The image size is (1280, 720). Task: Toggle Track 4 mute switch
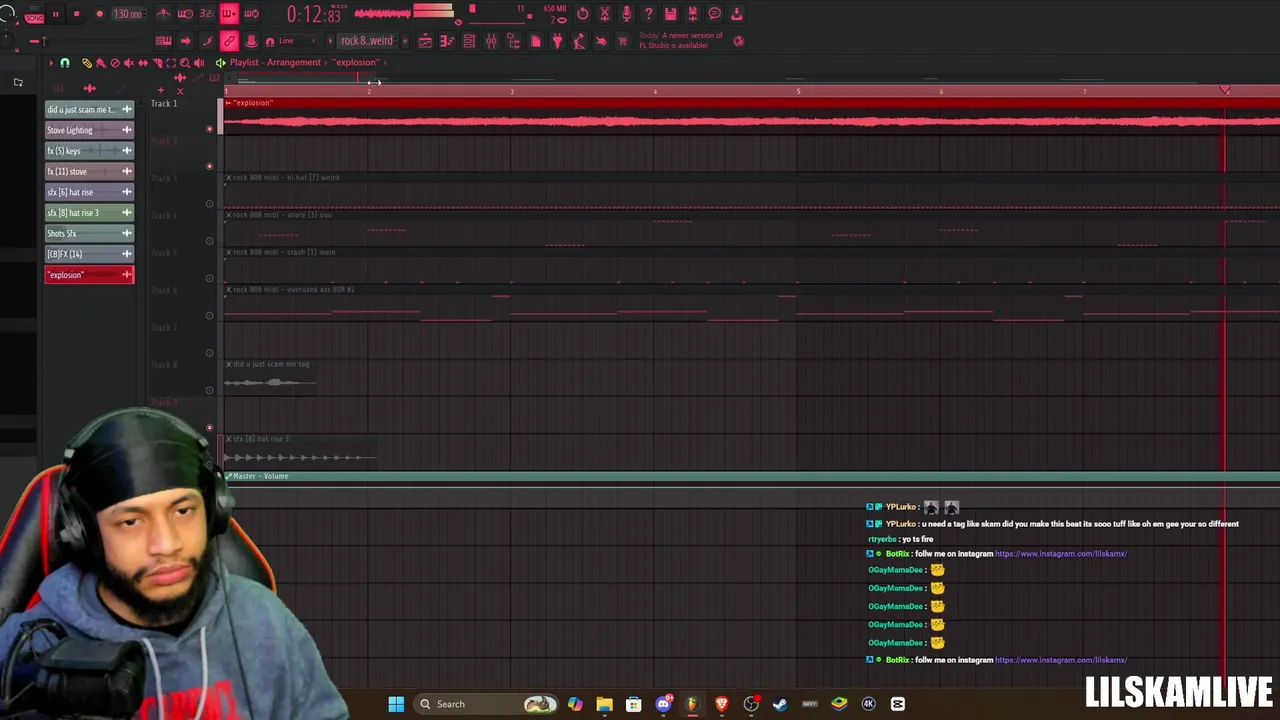[209, 241]
